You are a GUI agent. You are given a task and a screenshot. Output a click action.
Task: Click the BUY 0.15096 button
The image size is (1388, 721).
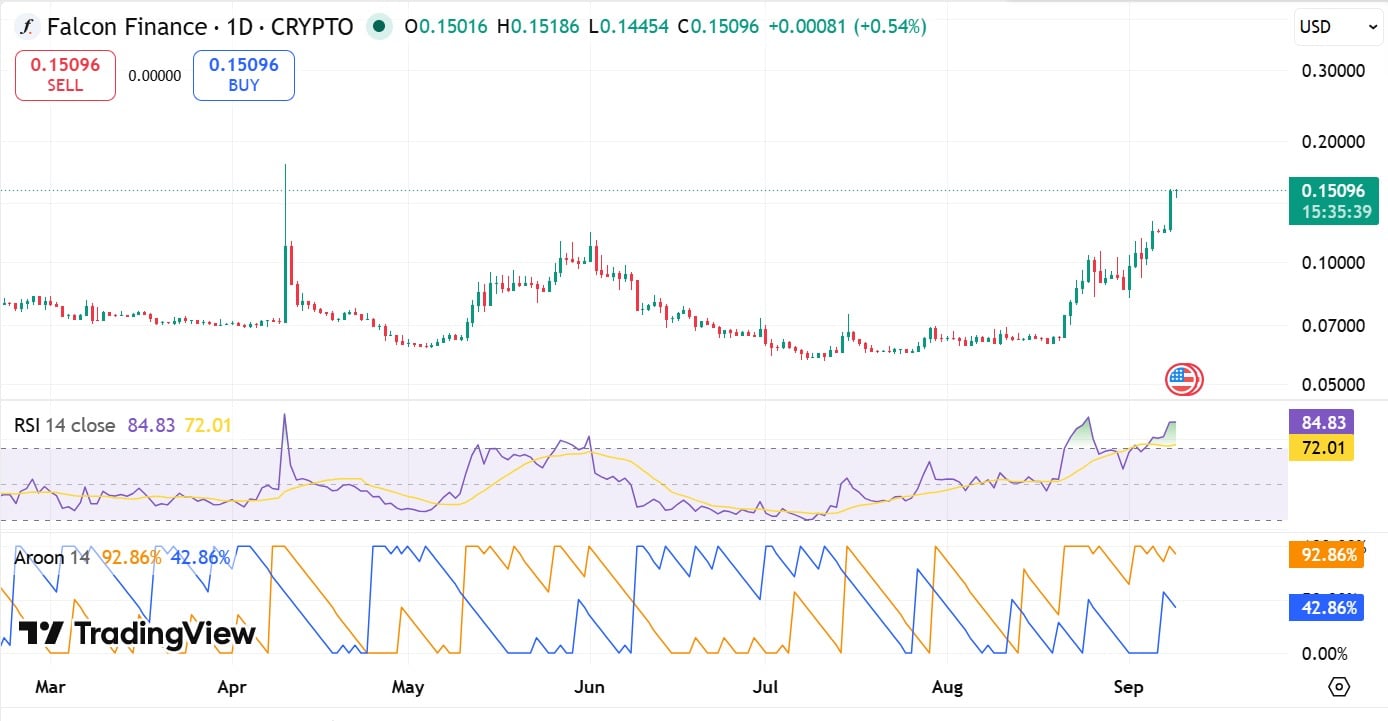[x=244, y=76]
